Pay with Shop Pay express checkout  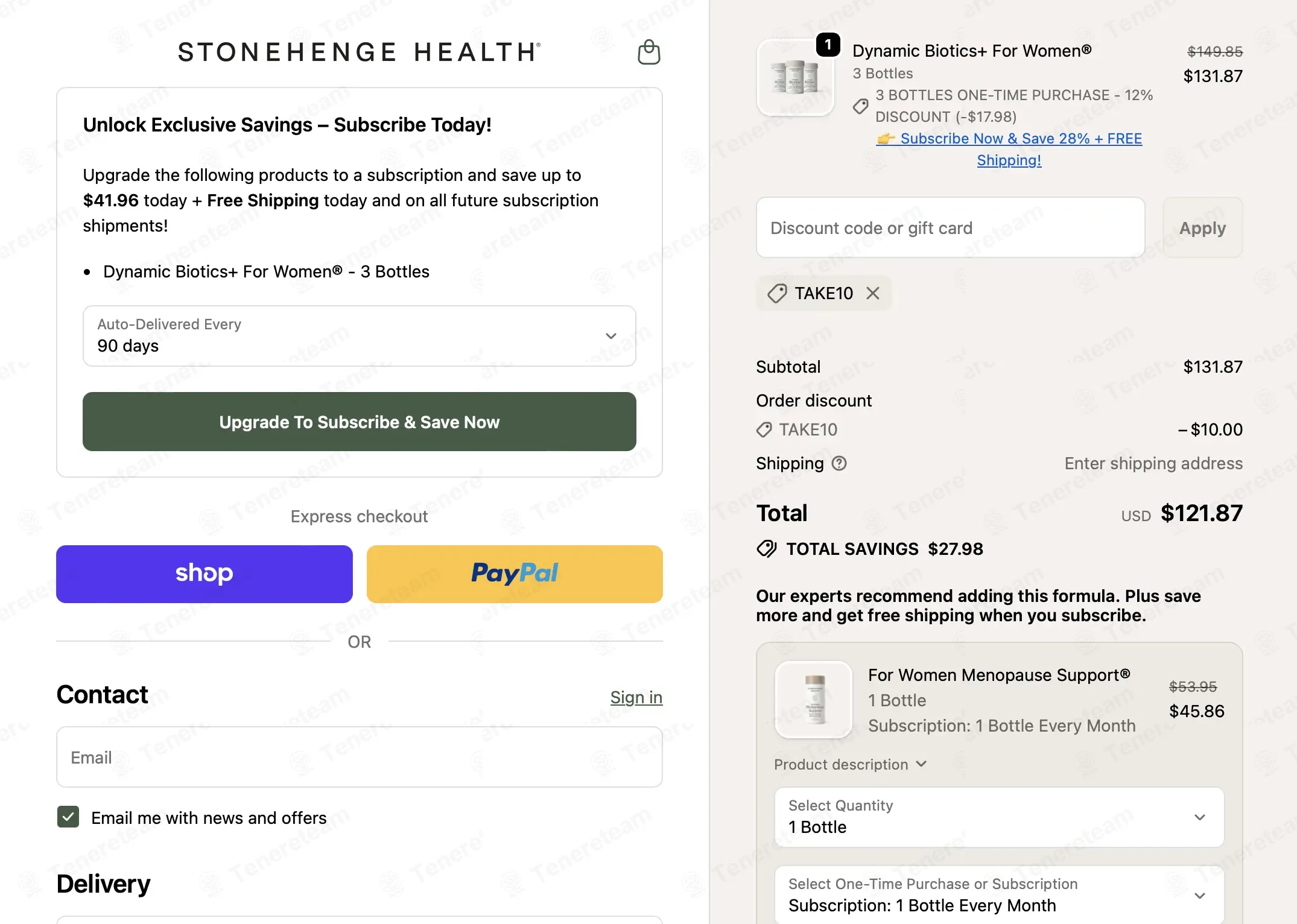(205, 574)
